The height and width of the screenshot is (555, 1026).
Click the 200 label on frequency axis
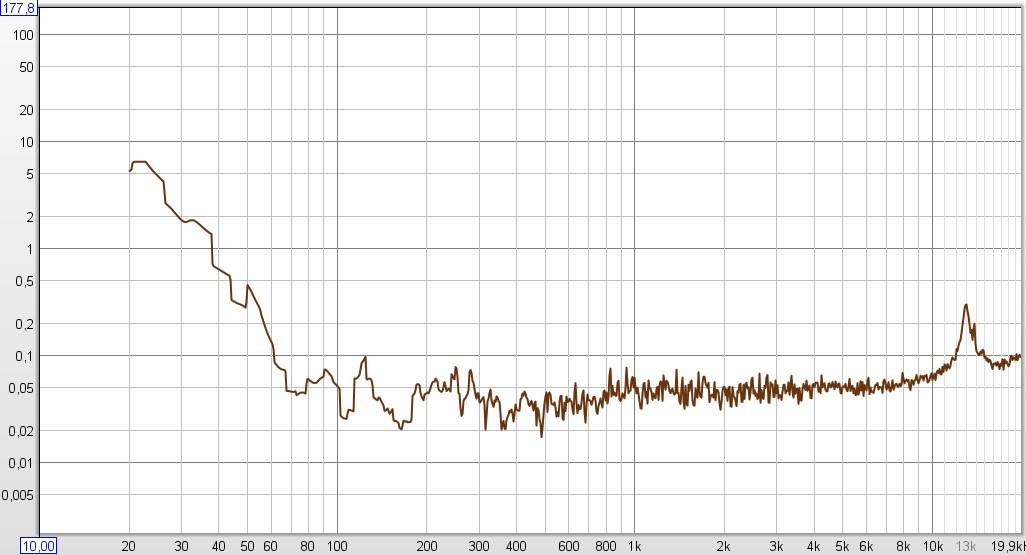427,546
